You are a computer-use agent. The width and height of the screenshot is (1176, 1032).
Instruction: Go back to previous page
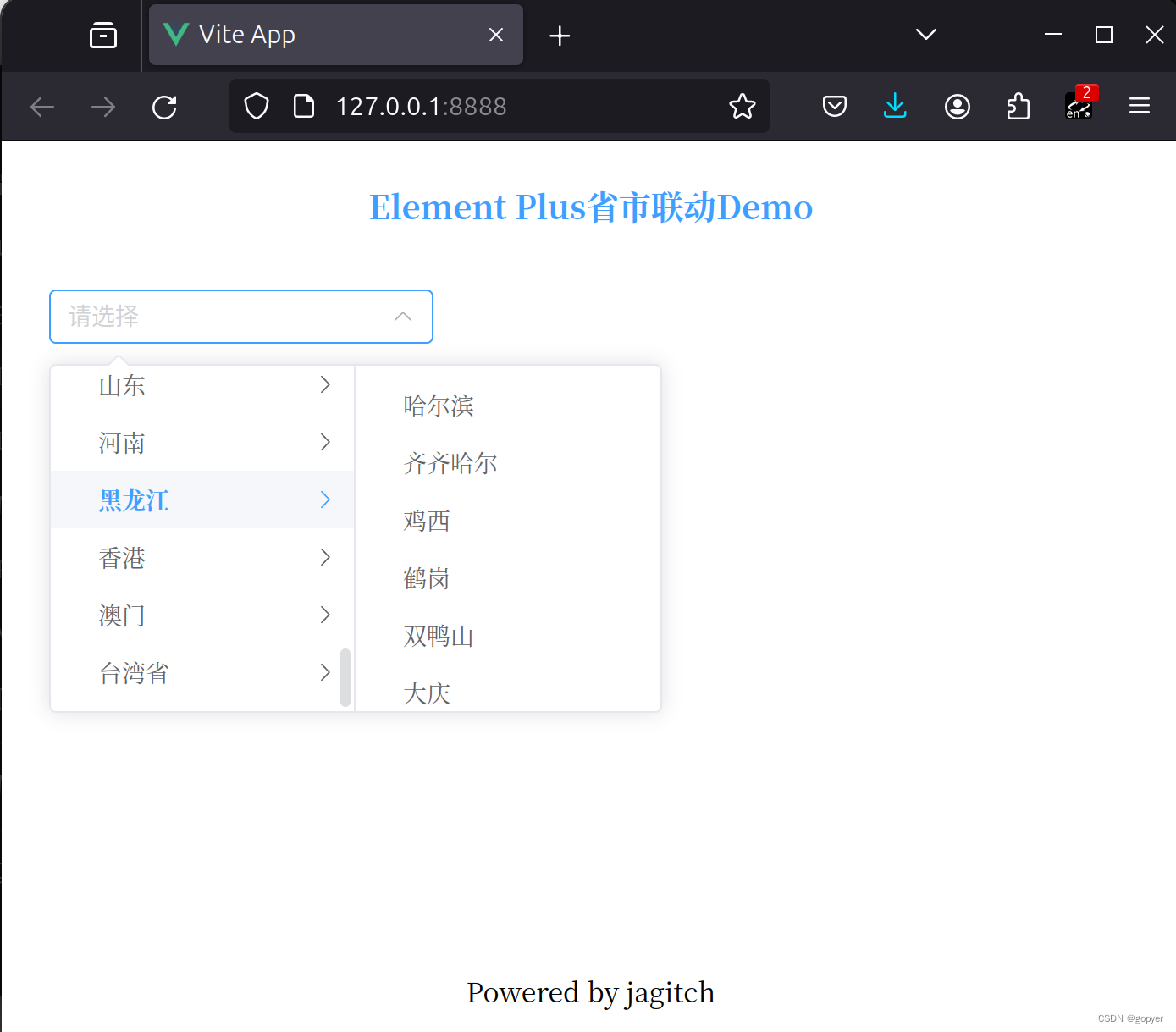pos(42,107)
